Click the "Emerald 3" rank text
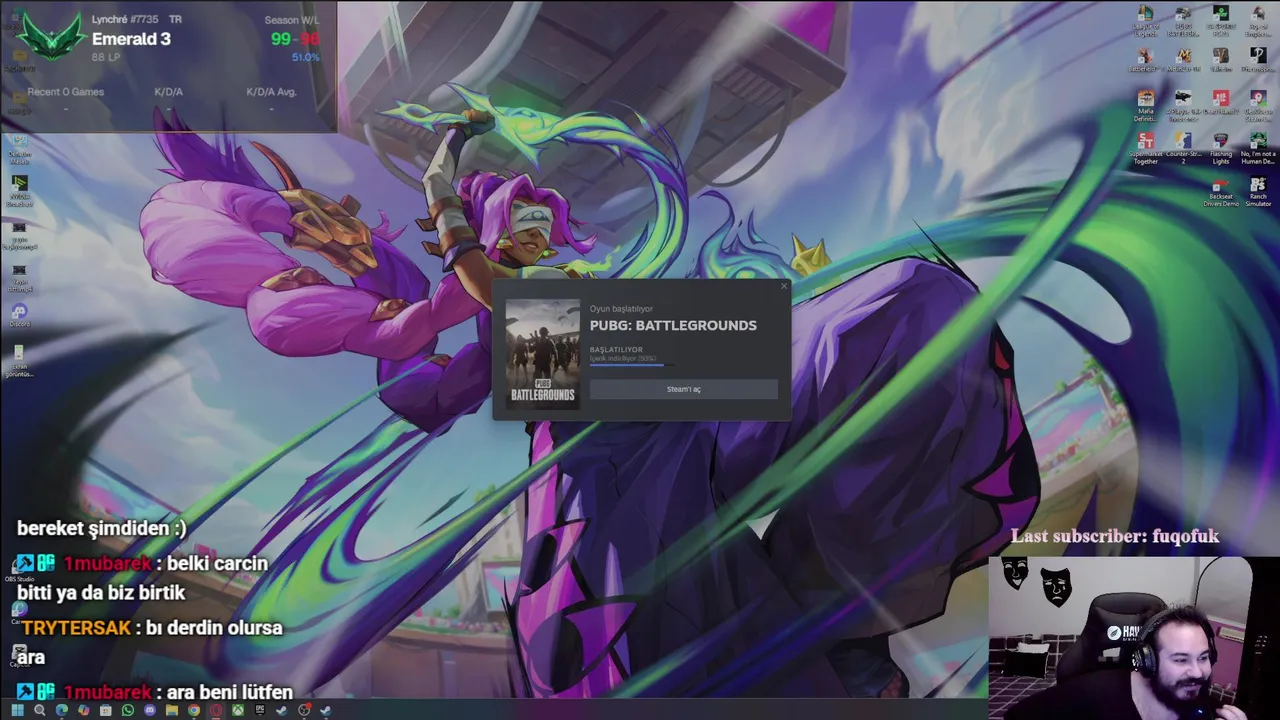 point(131,39)
